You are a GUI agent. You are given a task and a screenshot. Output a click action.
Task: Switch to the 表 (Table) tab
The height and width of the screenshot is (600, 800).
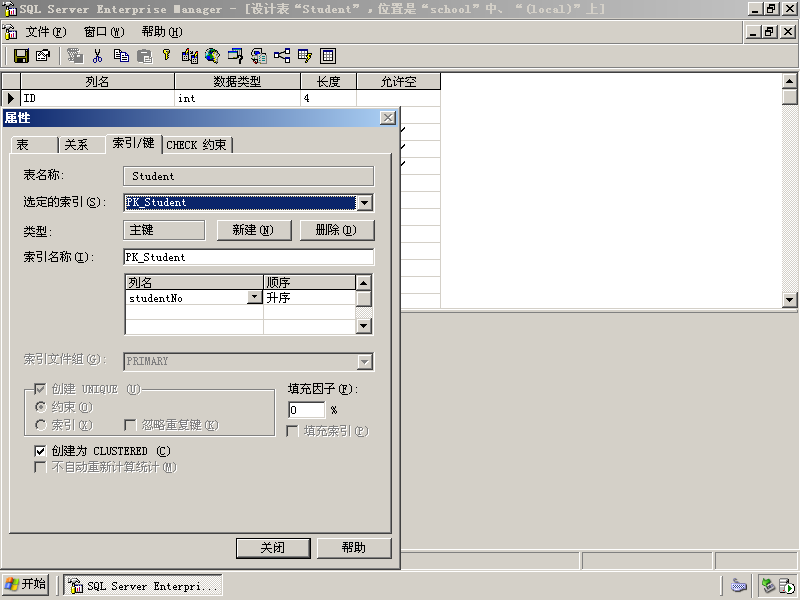(34, 145)
